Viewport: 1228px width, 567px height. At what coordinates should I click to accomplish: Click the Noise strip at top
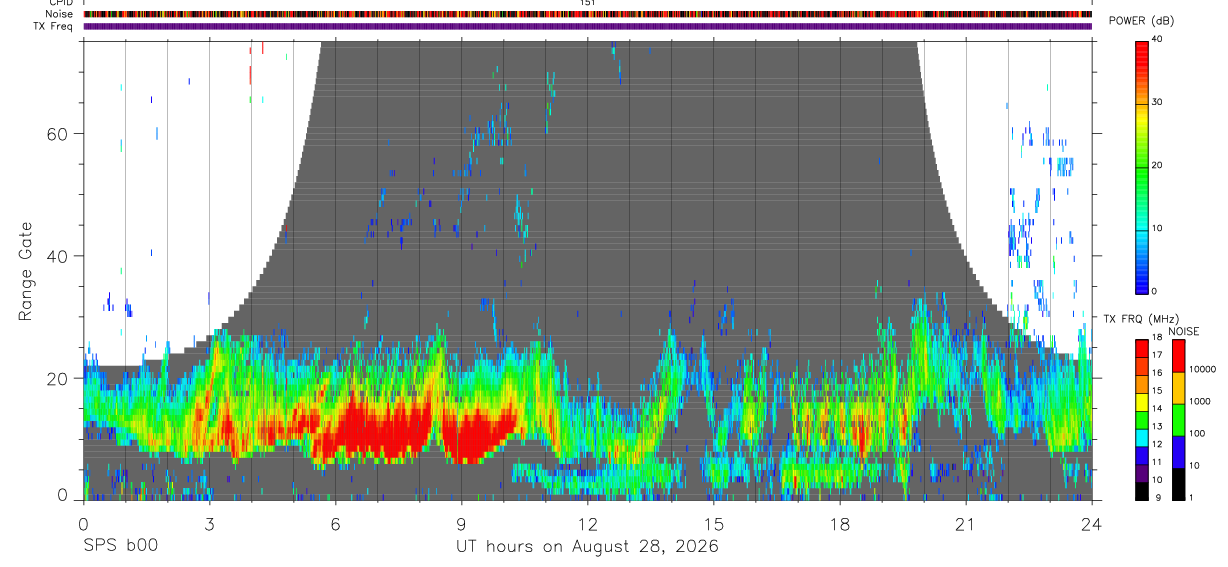[x=588, y=14]
